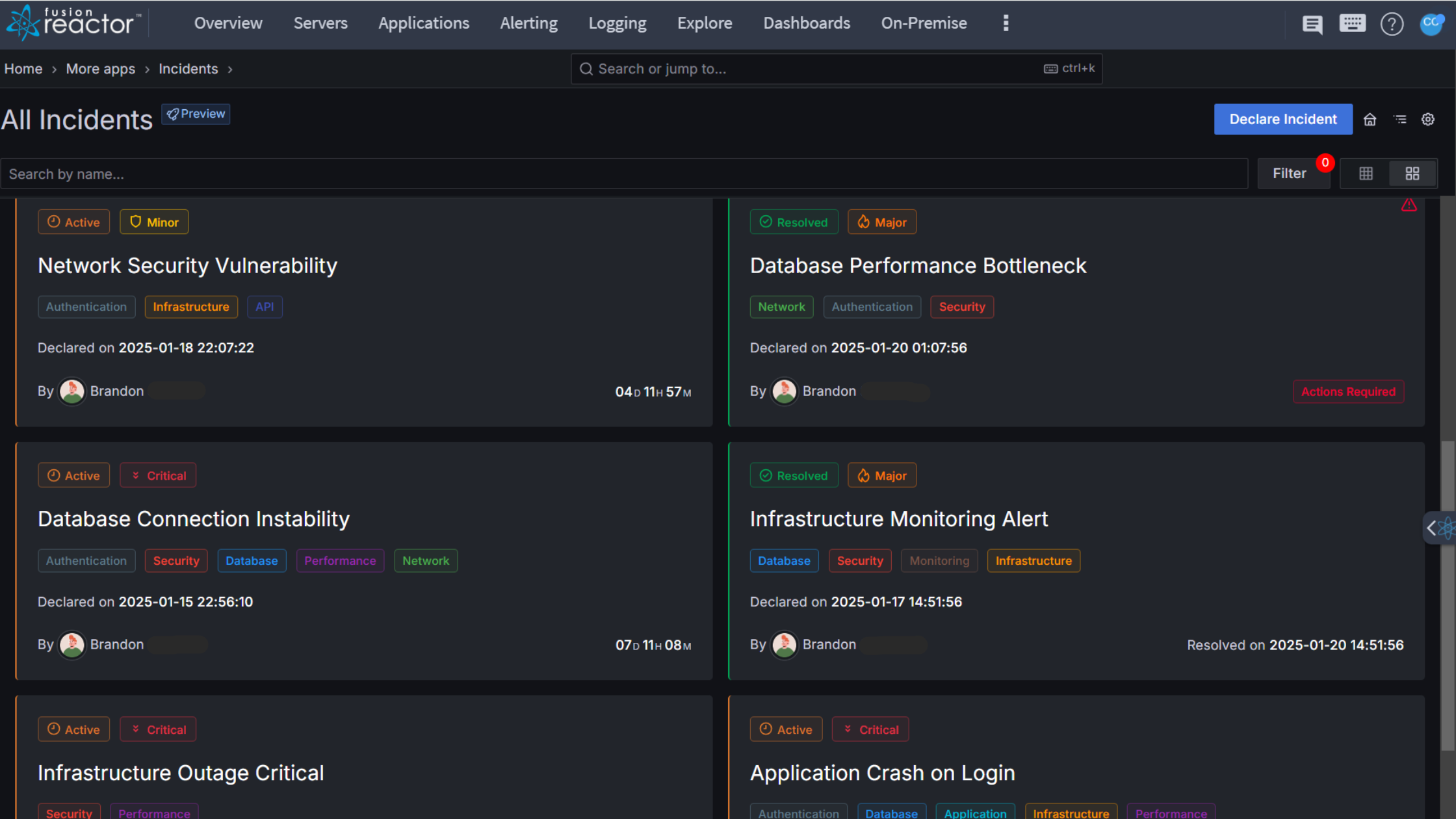Click Resolved status on Database Performance Bottleneck
Viewport: 1456px width, 819px height.
pos(794,222)
